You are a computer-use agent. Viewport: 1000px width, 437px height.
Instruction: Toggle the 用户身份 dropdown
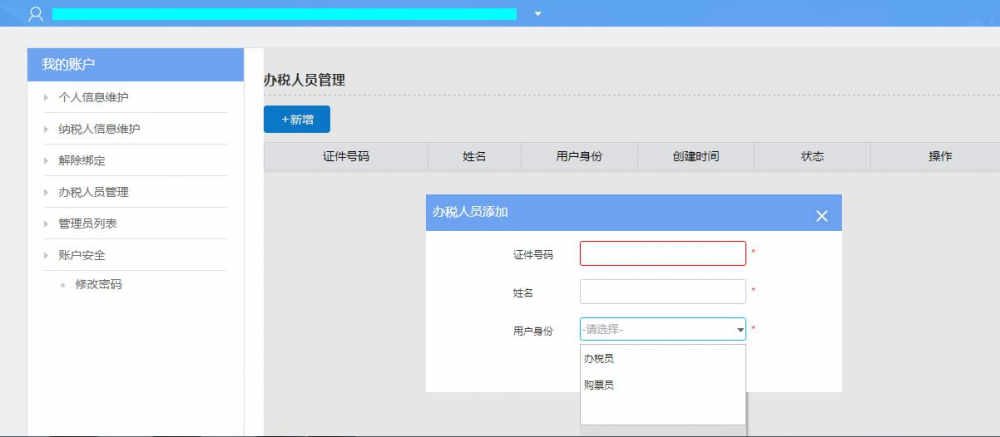[662, 329]
